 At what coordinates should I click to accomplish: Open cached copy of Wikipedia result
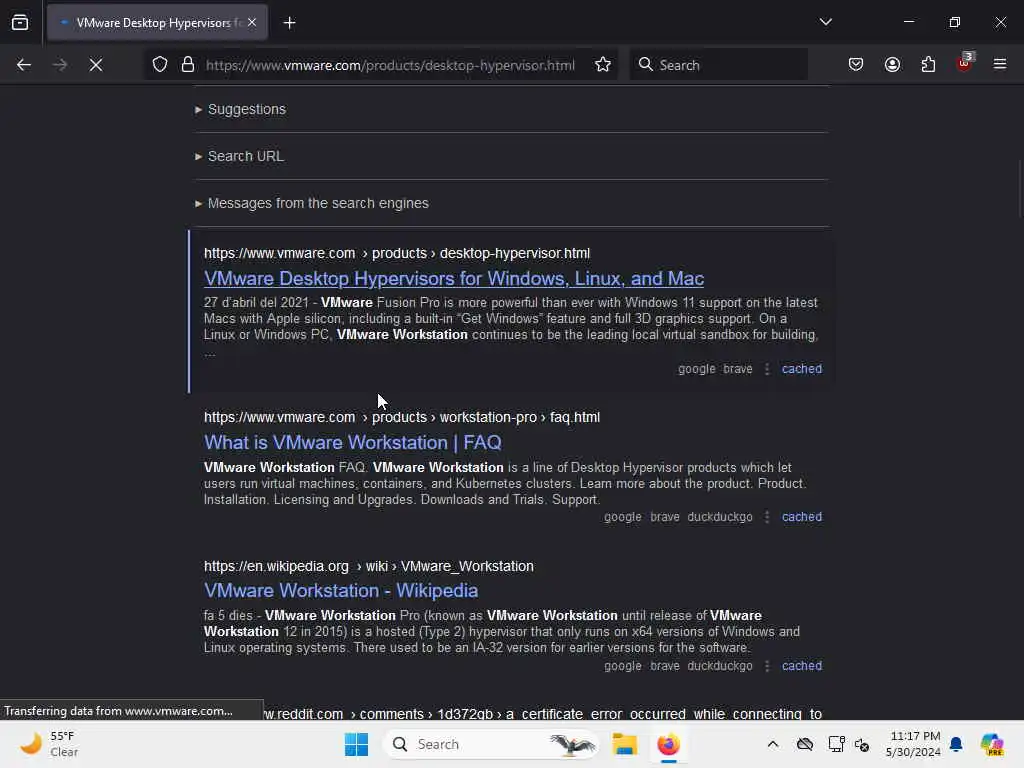[x=802, y=666]
